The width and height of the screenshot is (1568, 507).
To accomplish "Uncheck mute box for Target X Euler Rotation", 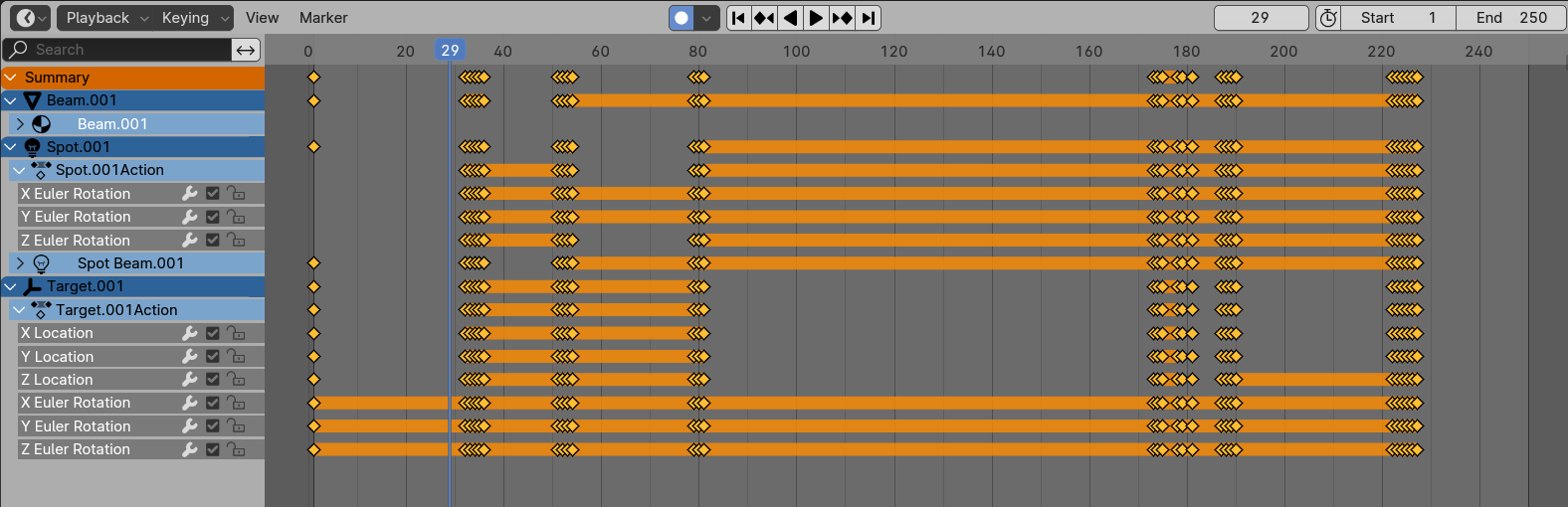I will coord(213,403).
